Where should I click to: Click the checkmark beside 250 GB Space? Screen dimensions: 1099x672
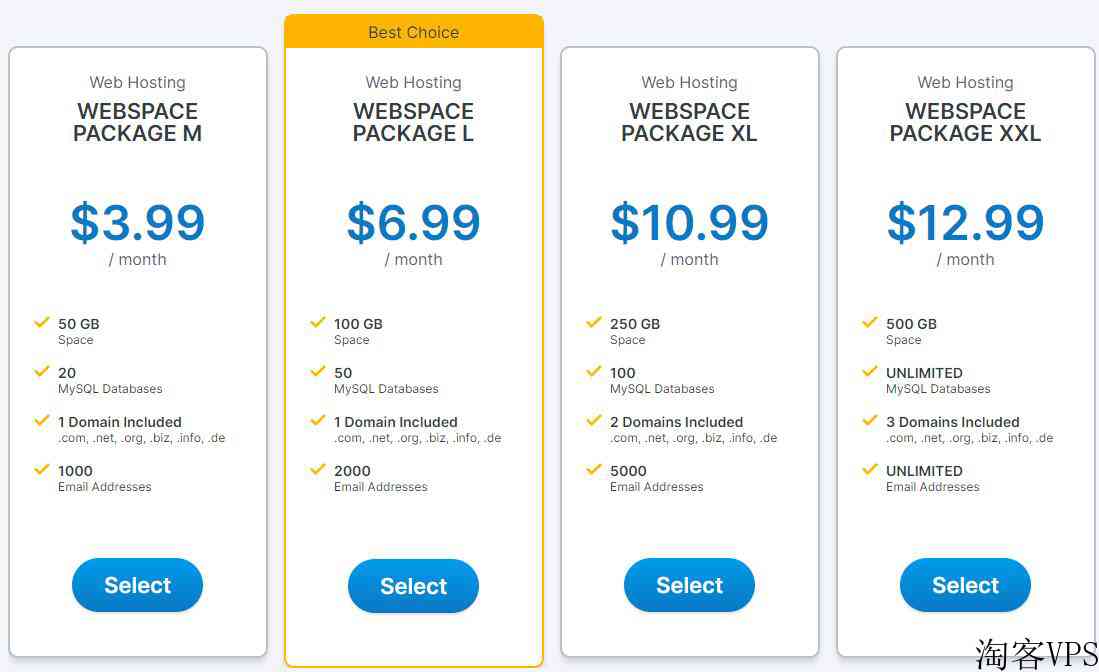point(594,322)
